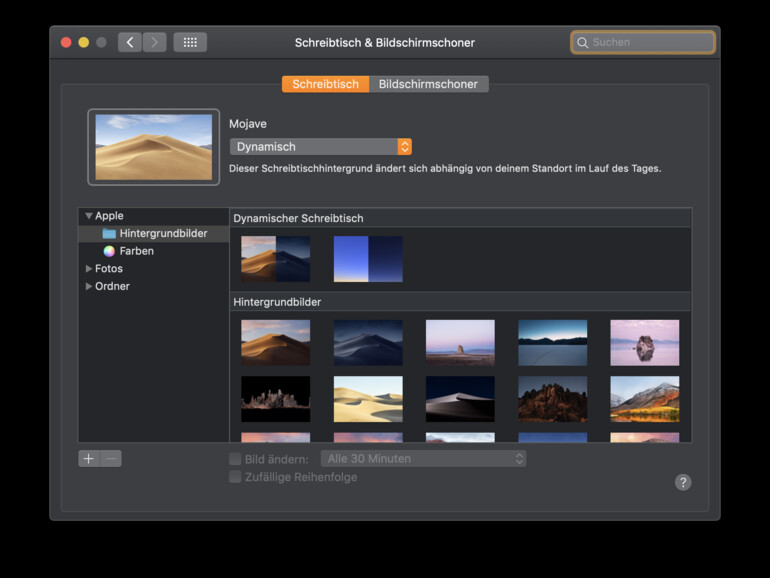The height and width of the screenshot is (578, 770).
Task: Select the Mojave day dune wallpaper
Action: (x=275, y=343)
